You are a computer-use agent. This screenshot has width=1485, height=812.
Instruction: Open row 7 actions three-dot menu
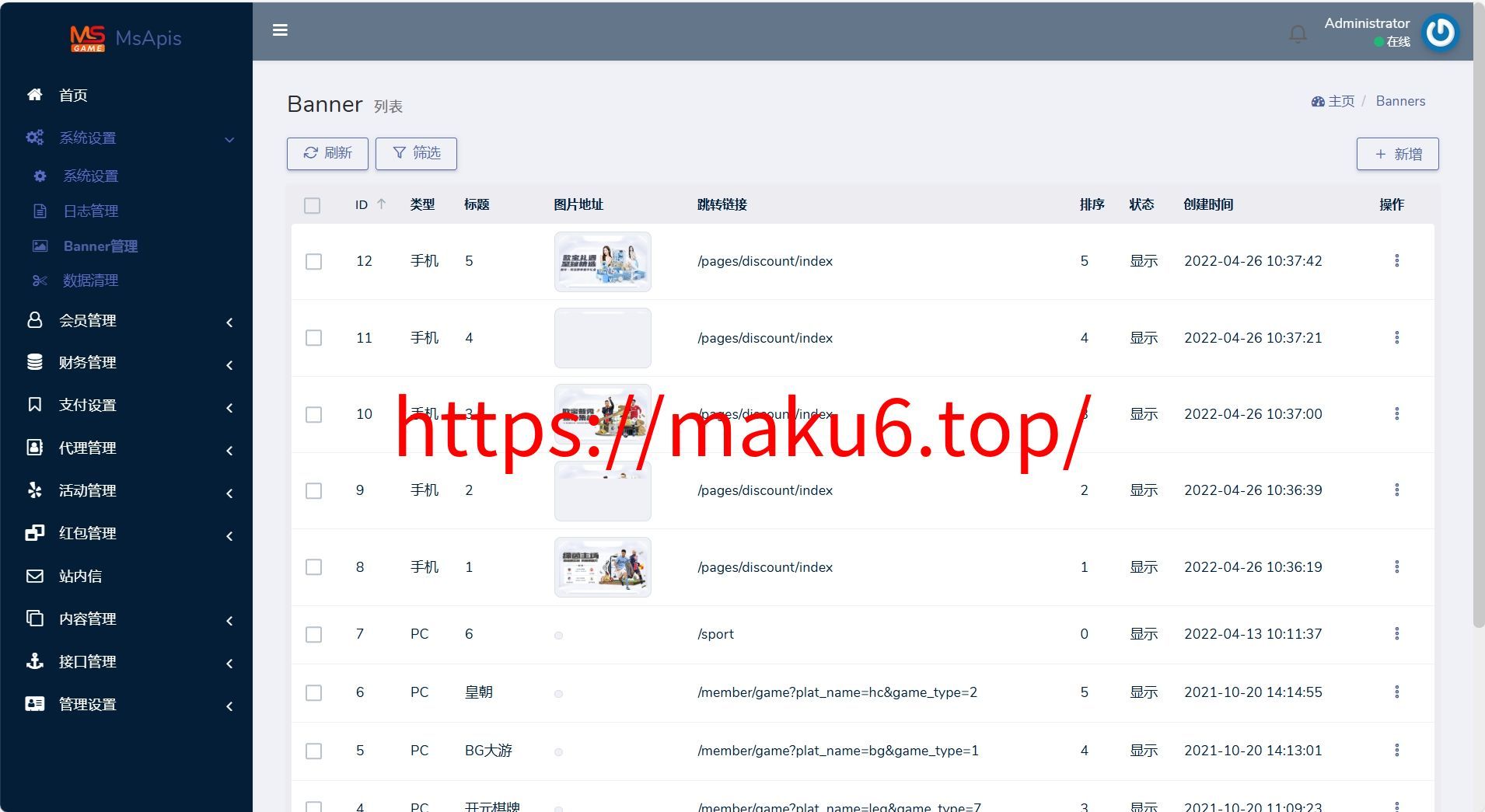pos(1397,634)
